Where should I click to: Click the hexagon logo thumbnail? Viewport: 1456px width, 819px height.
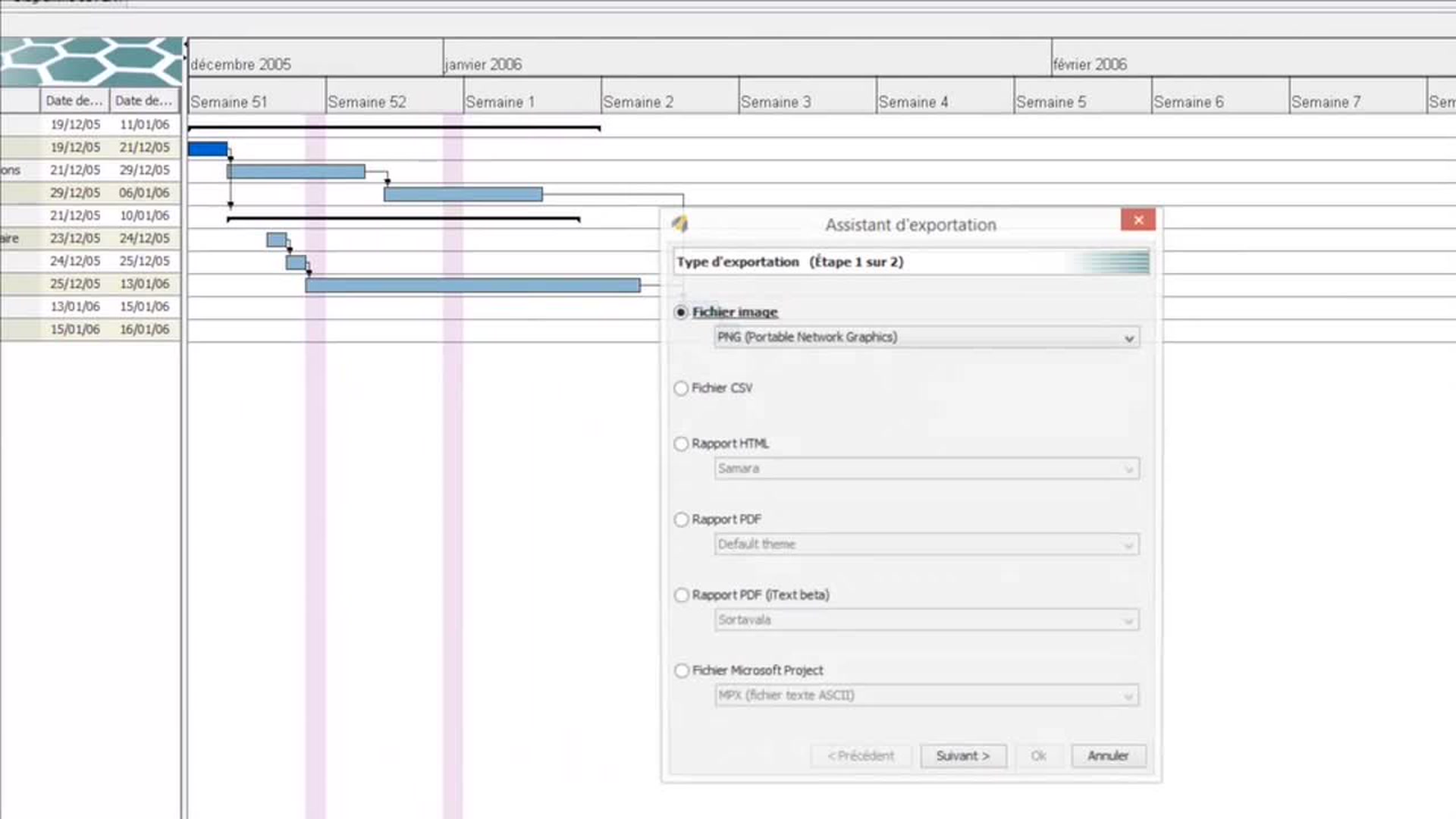91,61
